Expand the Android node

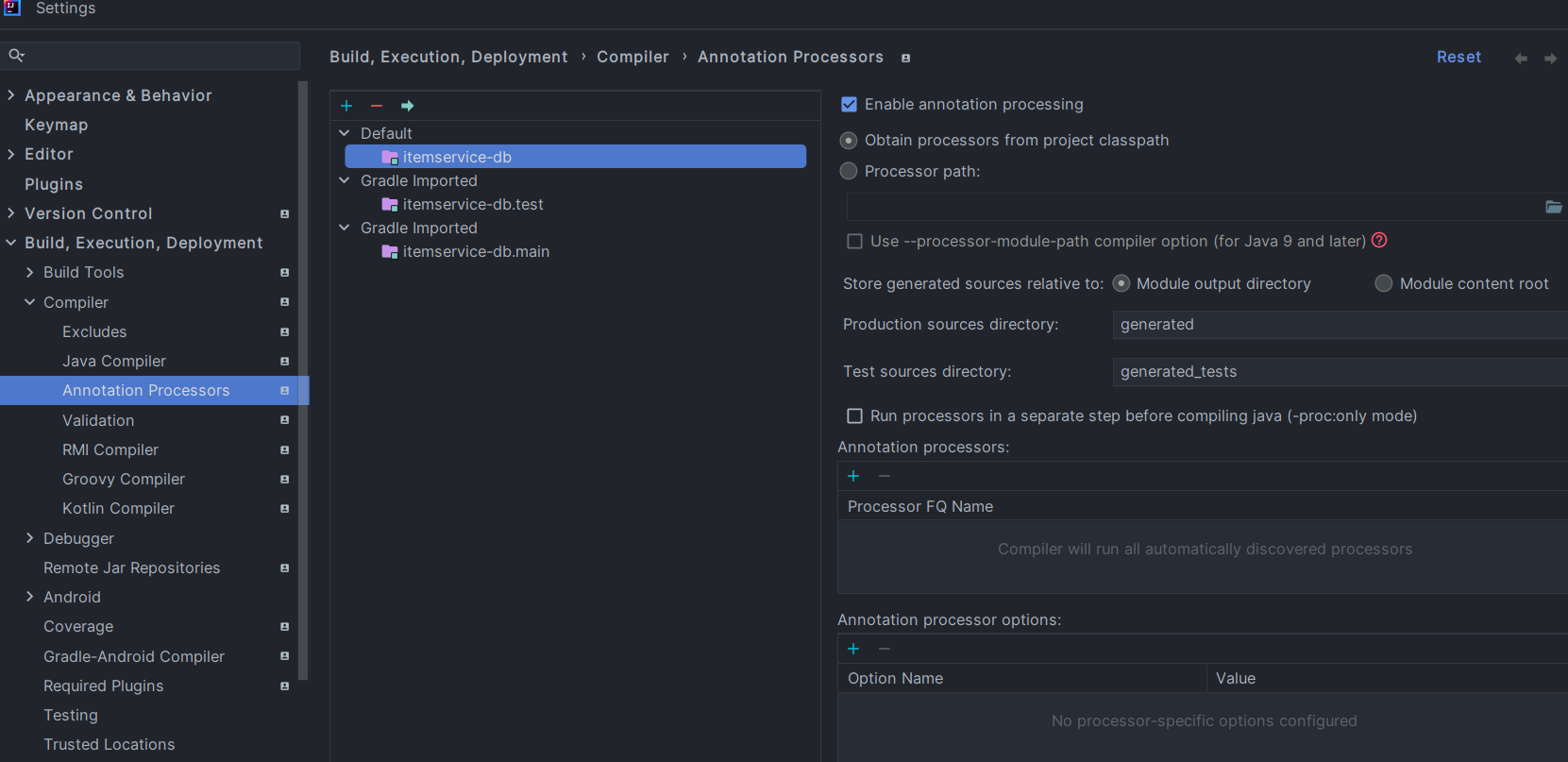[x=30, y=597]
